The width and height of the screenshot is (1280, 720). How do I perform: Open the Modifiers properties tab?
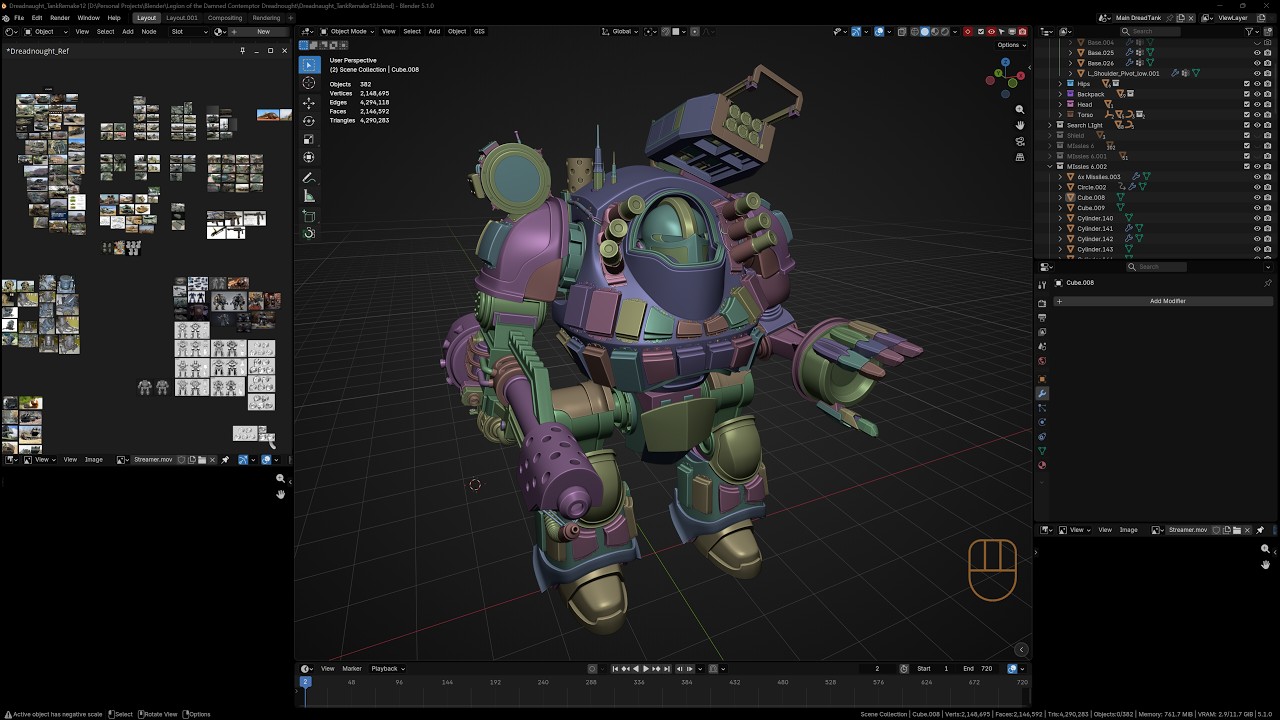coord(1042,394)
